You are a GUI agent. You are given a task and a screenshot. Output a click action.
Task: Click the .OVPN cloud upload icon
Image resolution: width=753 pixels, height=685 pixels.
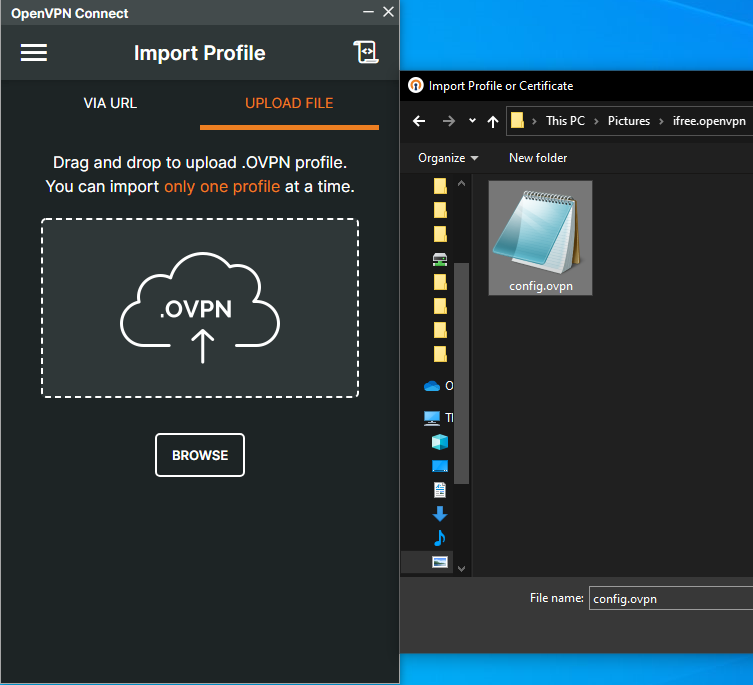pos(200,307)
